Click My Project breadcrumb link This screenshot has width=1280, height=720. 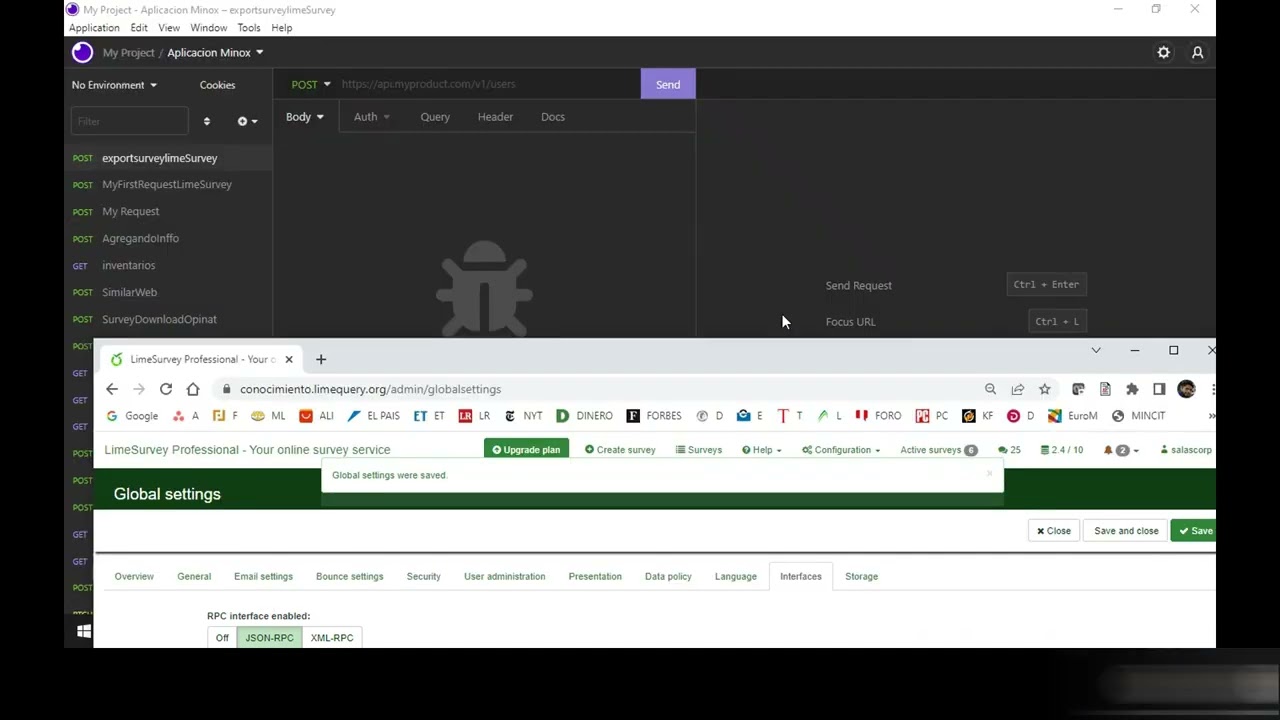(x=128, y=52)
